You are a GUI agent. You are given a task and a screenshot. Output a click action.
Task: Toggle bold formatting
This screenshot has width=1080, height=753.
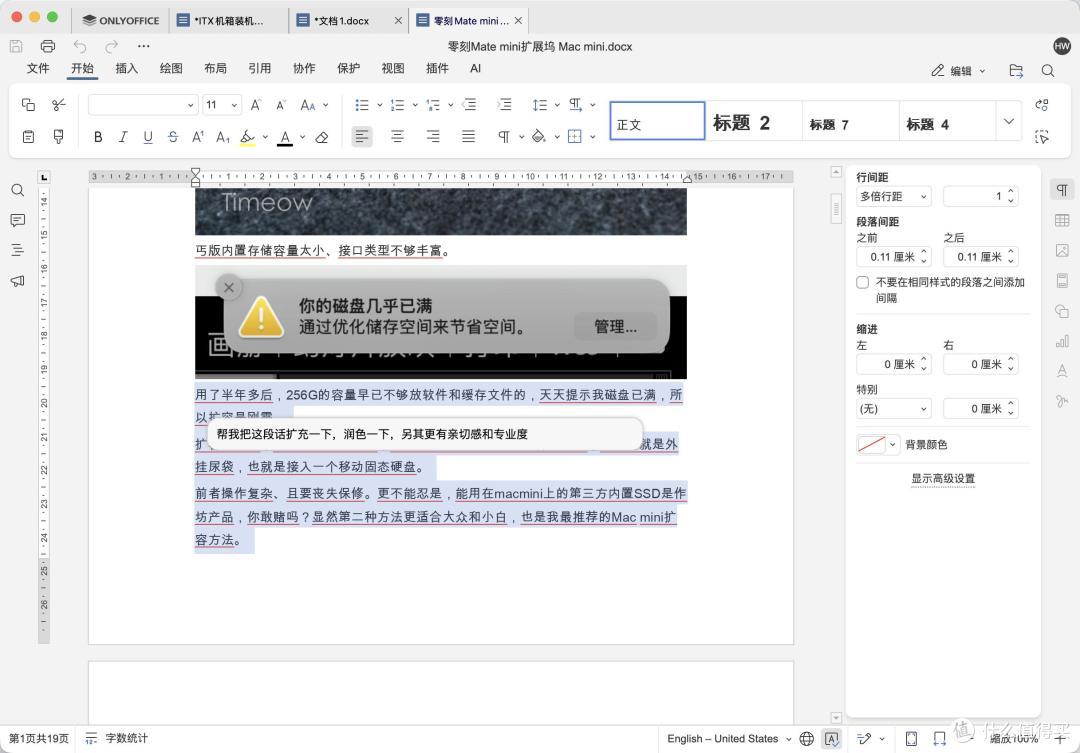coord(98,137)
